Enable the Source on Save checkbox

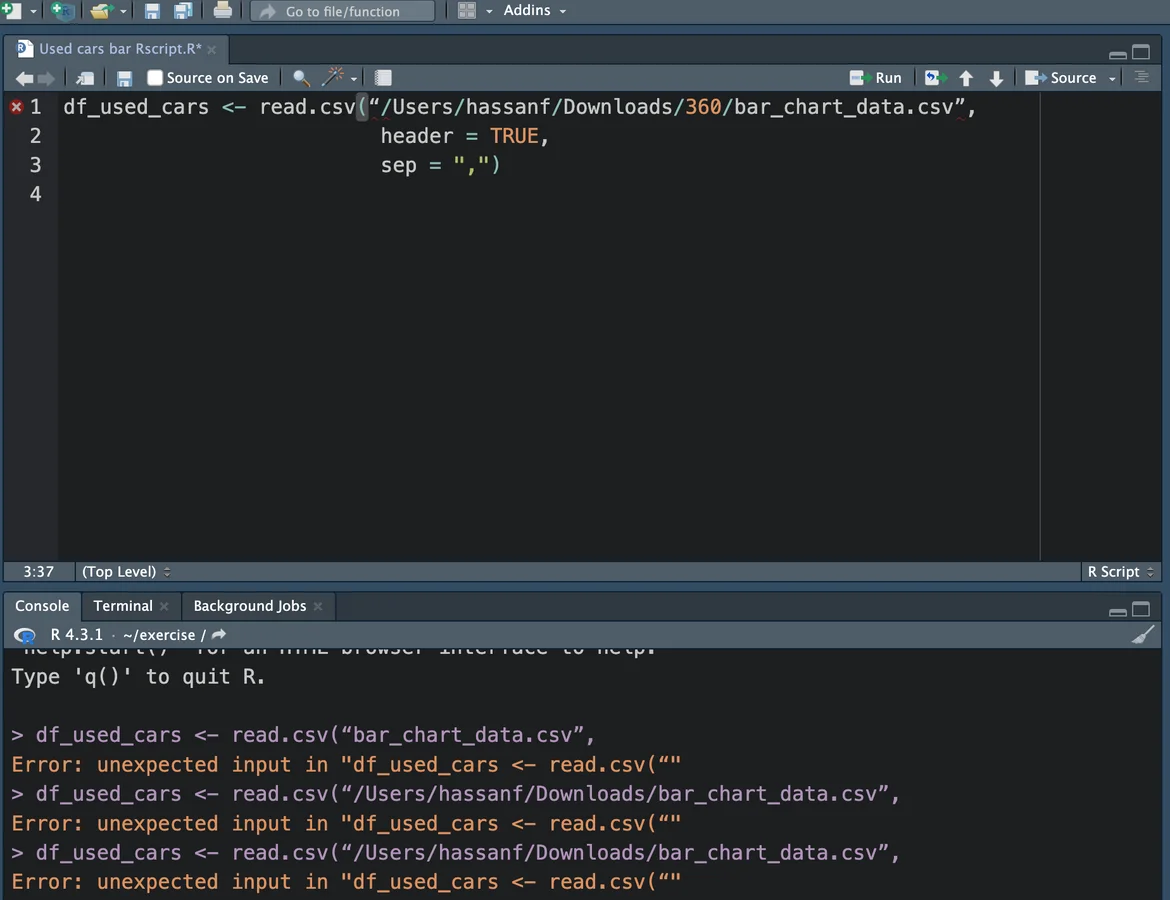[155, 78]
